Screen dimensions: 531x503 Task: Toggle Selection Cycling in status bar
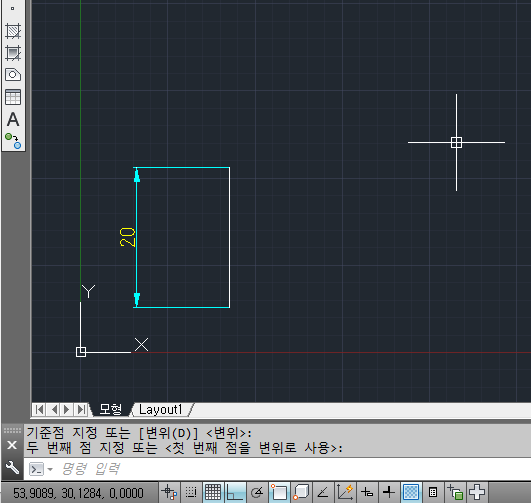pos(455,492)
